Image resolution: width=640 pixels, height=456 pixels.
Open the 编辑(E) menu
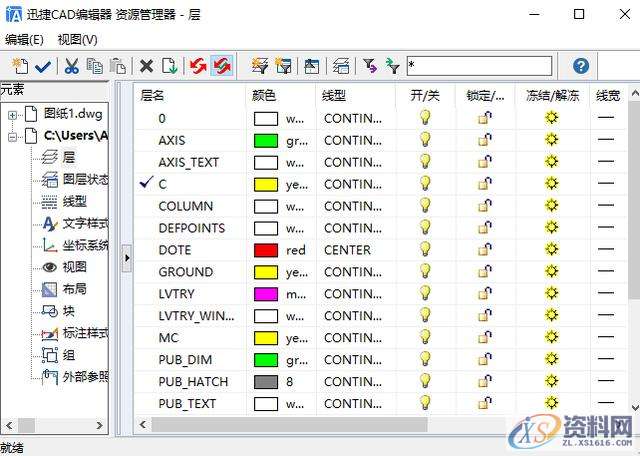pos(24,40)
